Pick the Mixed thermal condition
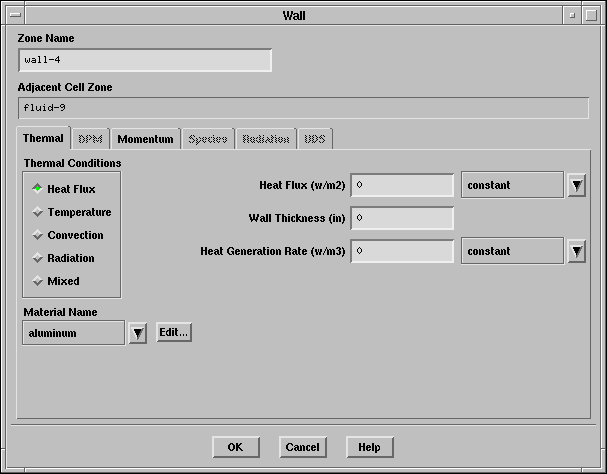The height and width of the screenshot is (474, 607). click(x=38, y=281)
